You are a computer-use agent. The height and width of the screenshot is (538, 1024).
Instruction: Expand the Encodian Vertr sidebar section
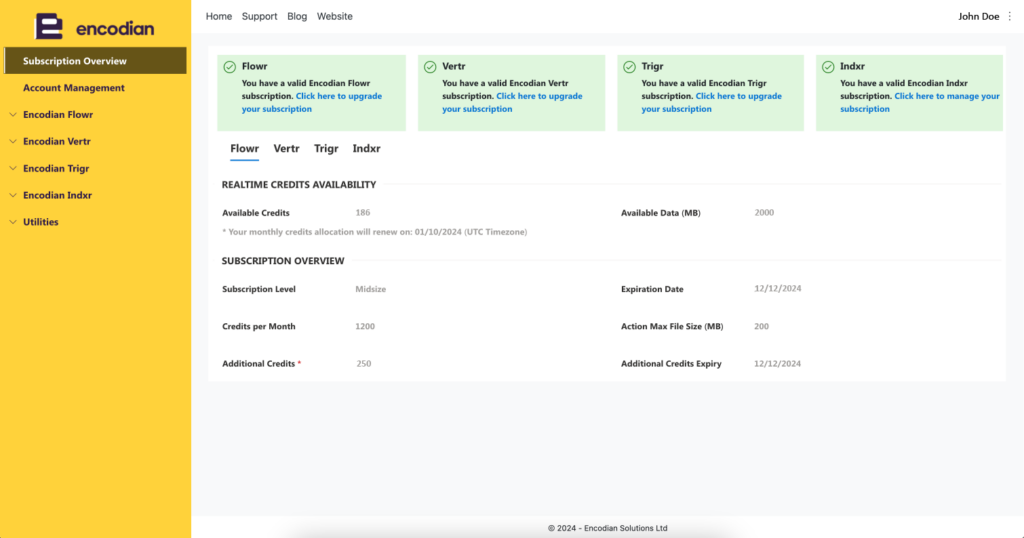pos(57,142)
